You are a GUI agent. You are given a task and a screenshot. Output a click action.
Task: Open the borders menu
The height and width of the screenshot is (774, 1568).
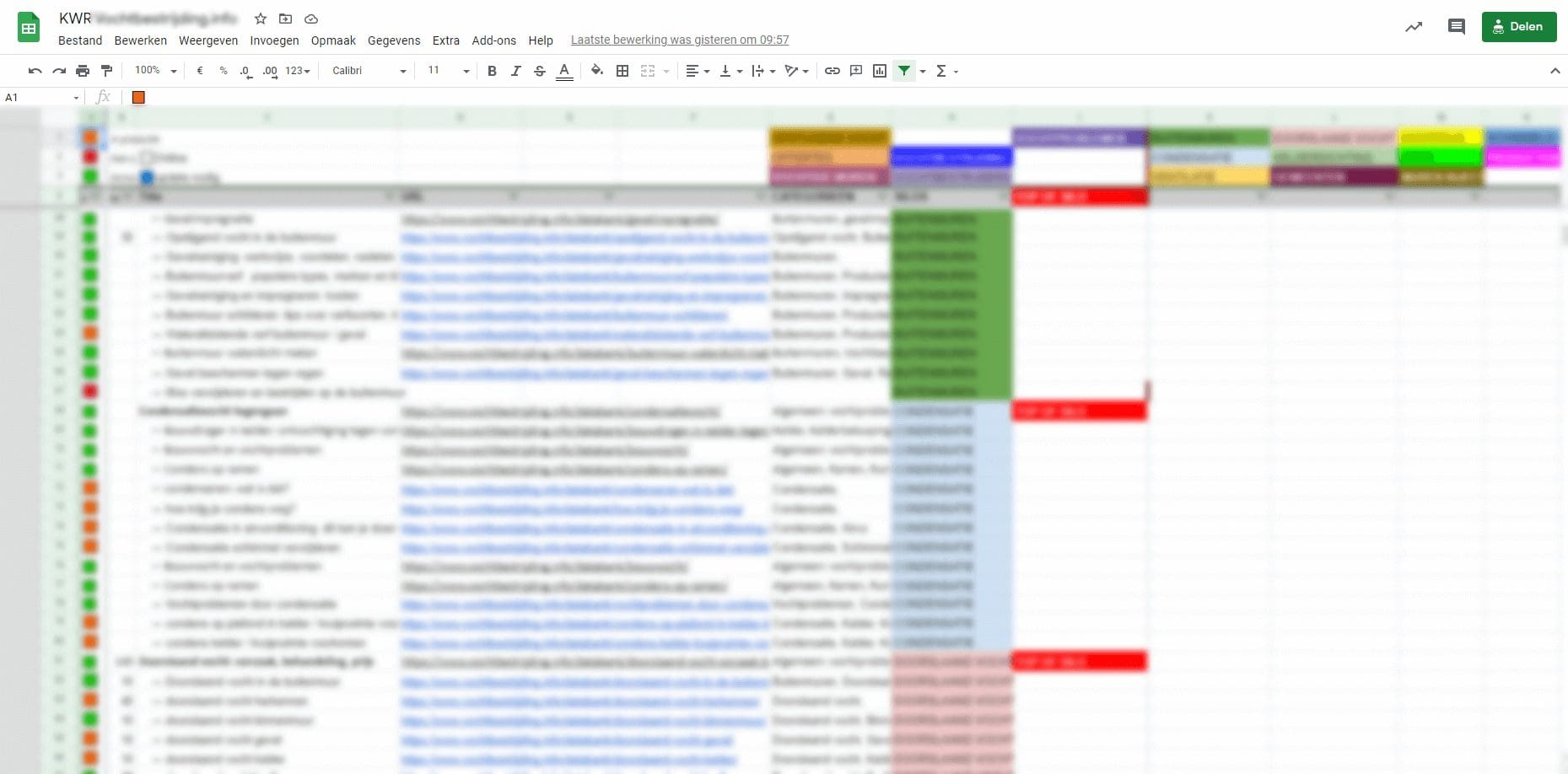622,71
